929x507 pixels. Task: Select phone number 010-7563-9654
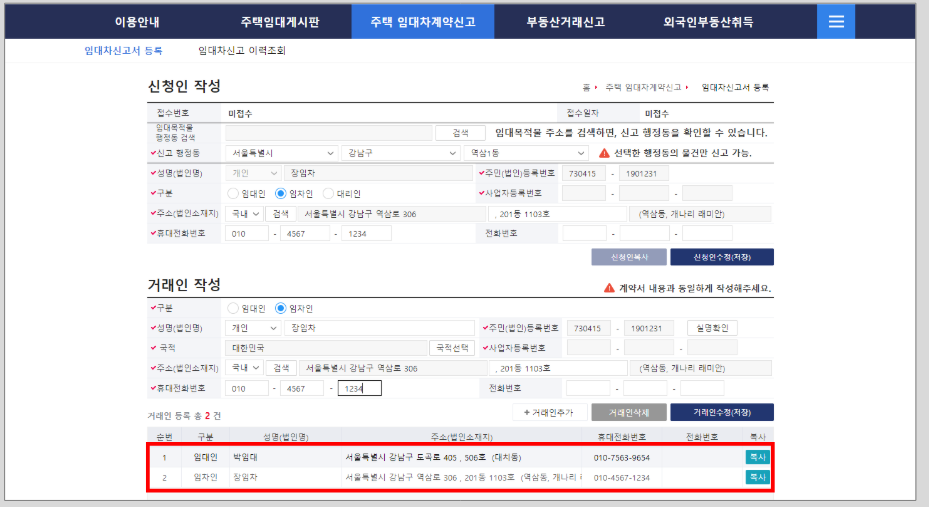click(x=622, y=458)
